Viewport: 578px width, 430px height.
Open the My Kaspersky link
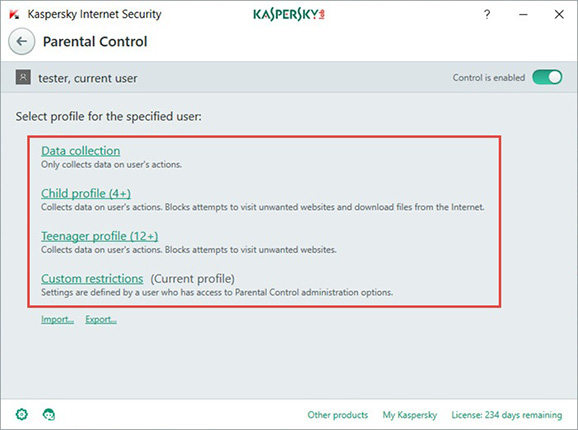[410, 415]
